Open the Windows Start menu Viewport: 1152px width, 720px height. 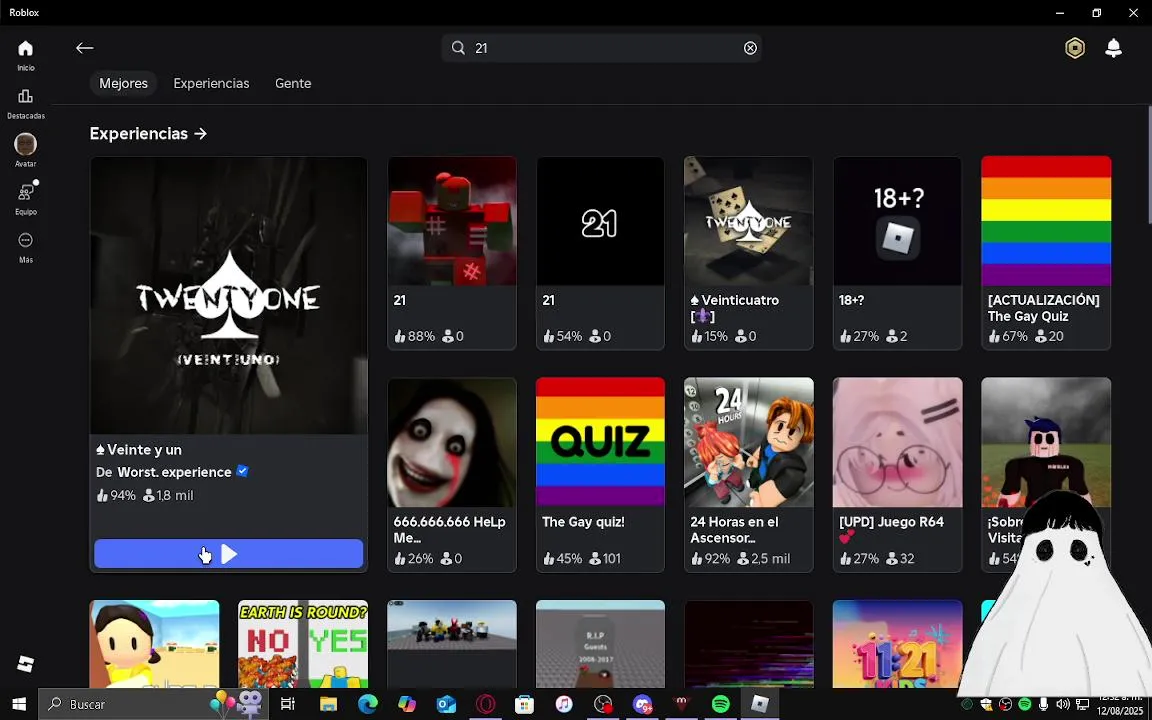tap(19, 704)
